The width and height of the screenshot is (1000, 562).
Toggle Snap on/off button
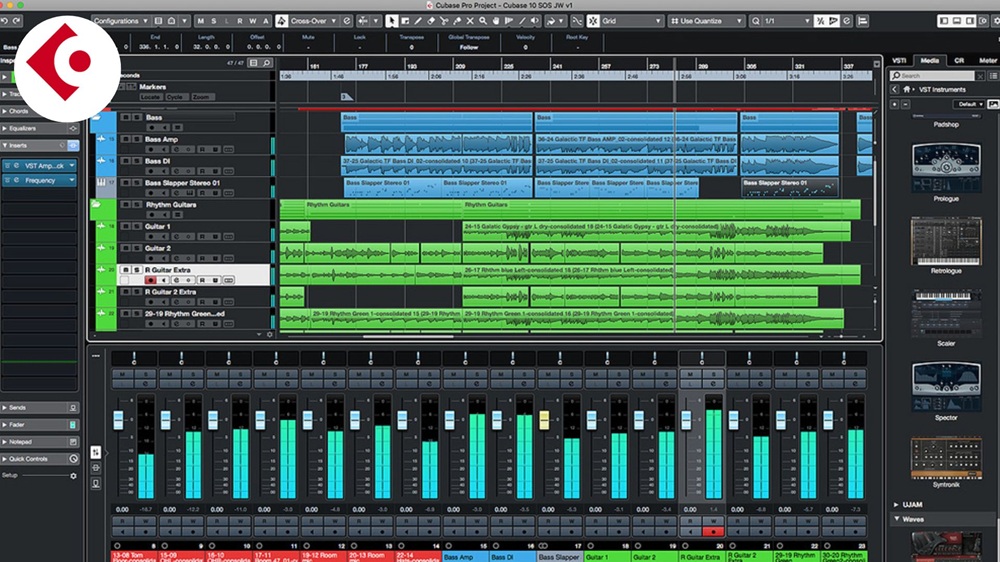(593, 21)
